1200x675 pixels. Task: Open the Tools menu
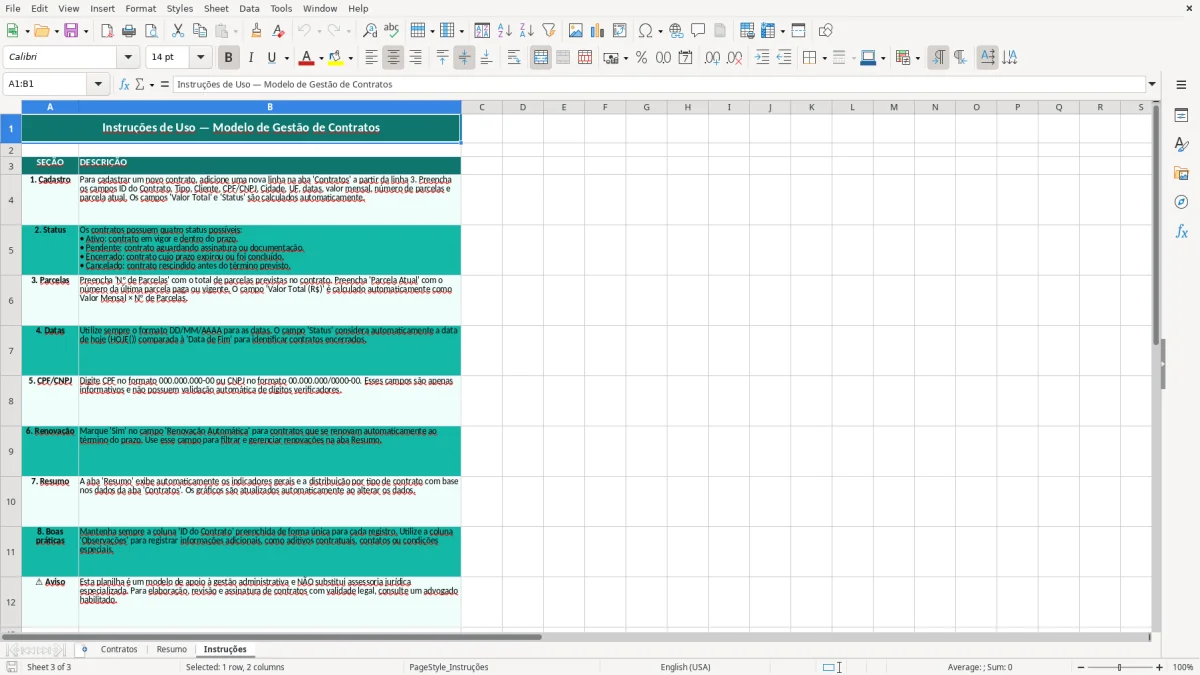281,8
